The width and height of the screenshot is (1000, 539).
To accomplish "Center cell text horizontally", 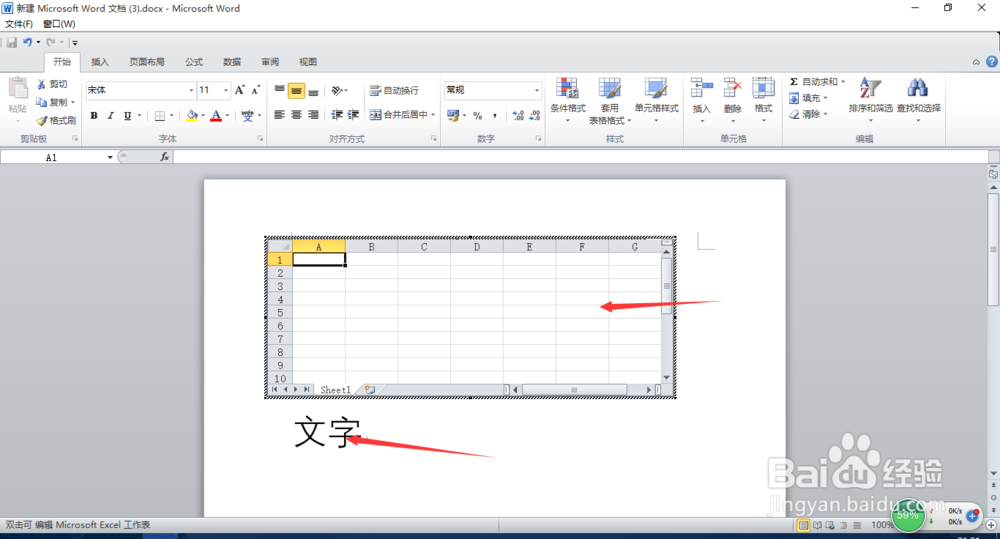I will (296, 115).
